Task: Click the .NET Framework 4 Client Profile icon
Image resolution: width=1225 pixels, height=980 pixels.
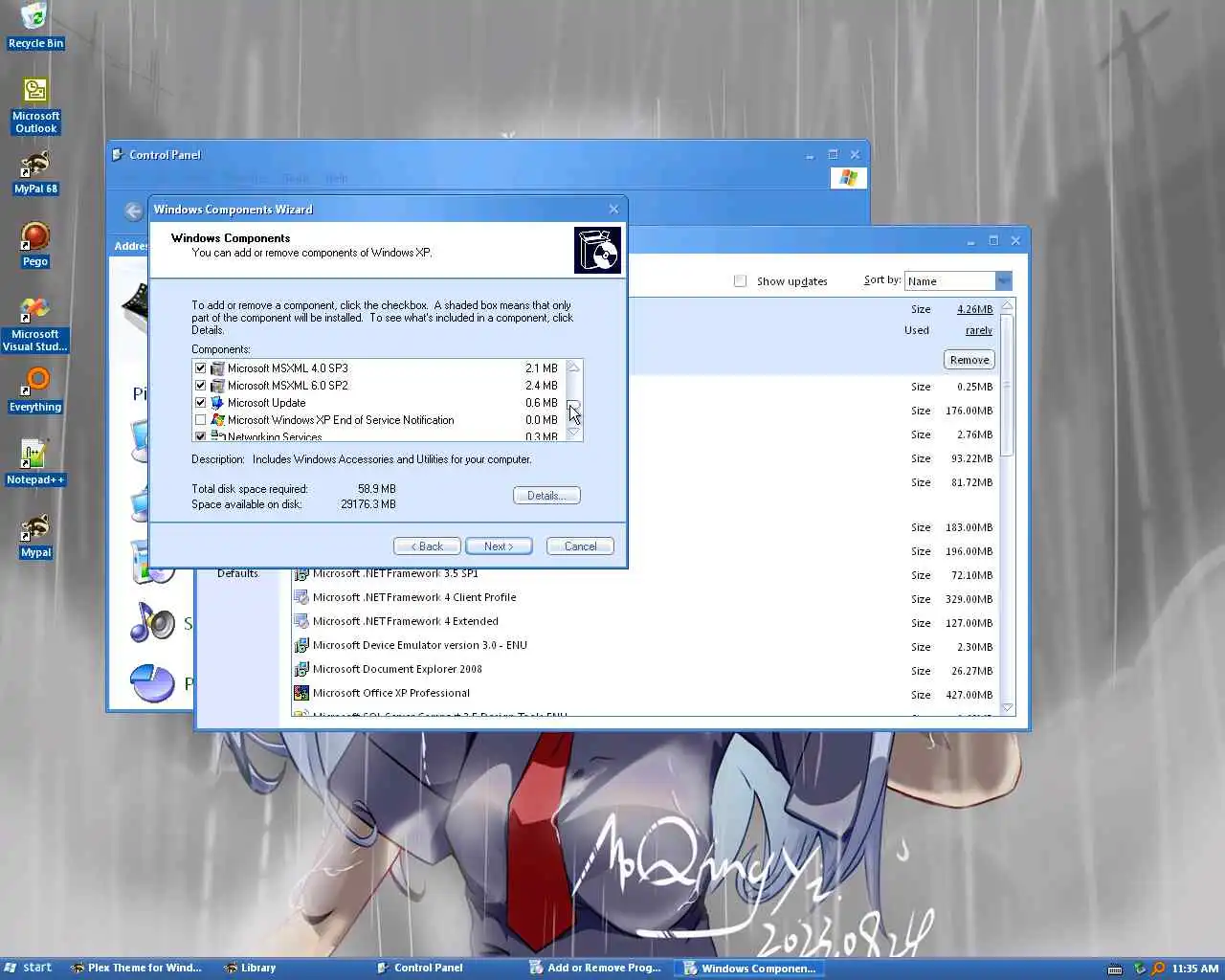Action: click(x=301, y=597)
